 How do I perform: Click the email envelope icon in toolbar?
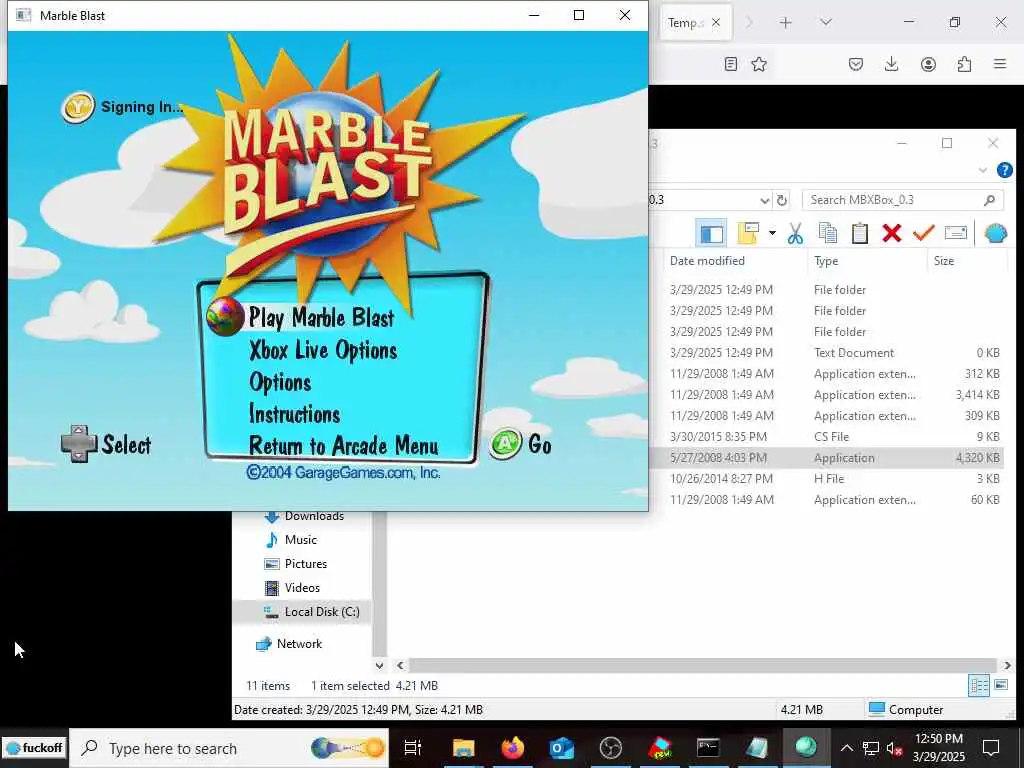[955, 233]
